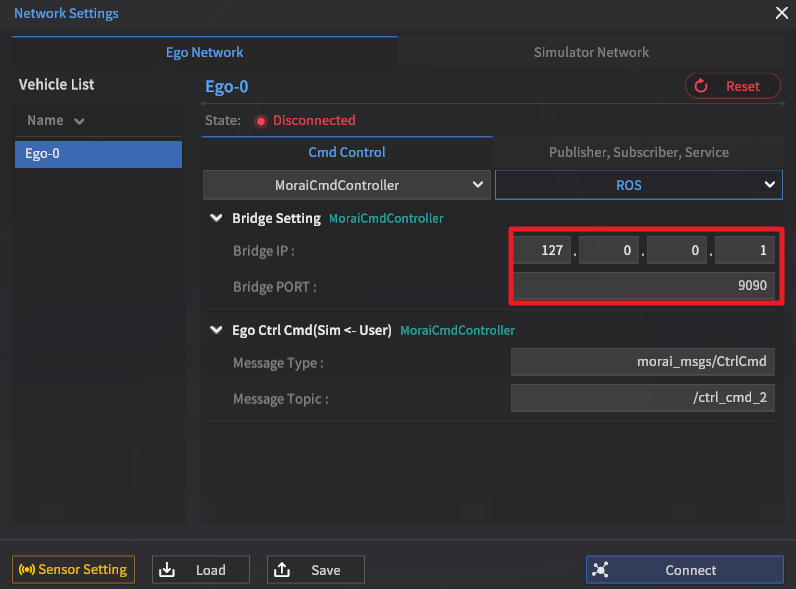Select Ego-0 in the Vehicle List
The height and width of the screenshot is (589, 796).
[98, 154]
